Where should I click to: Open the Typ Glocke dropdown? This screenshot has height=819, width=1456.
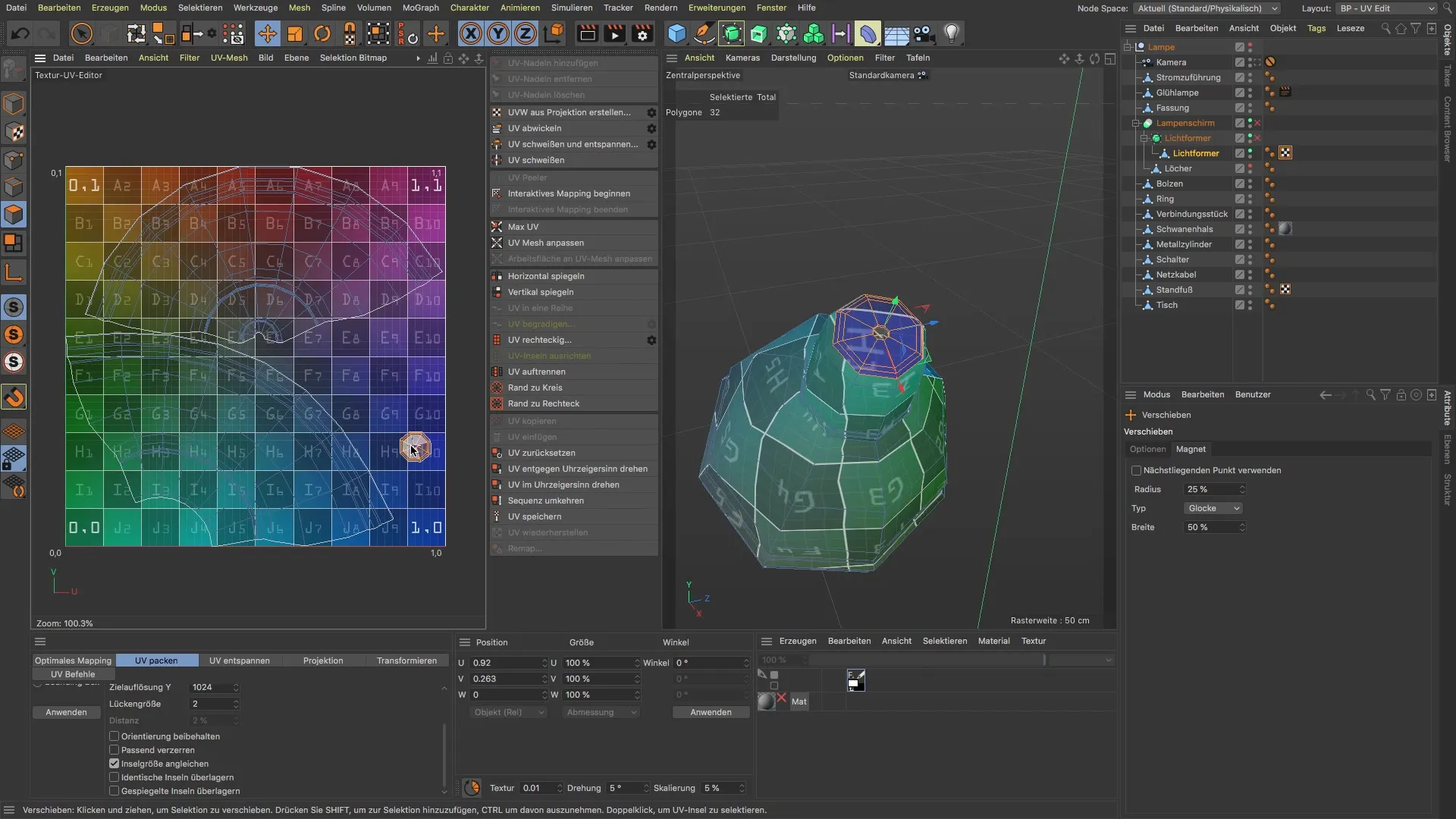coord(1213,509)
